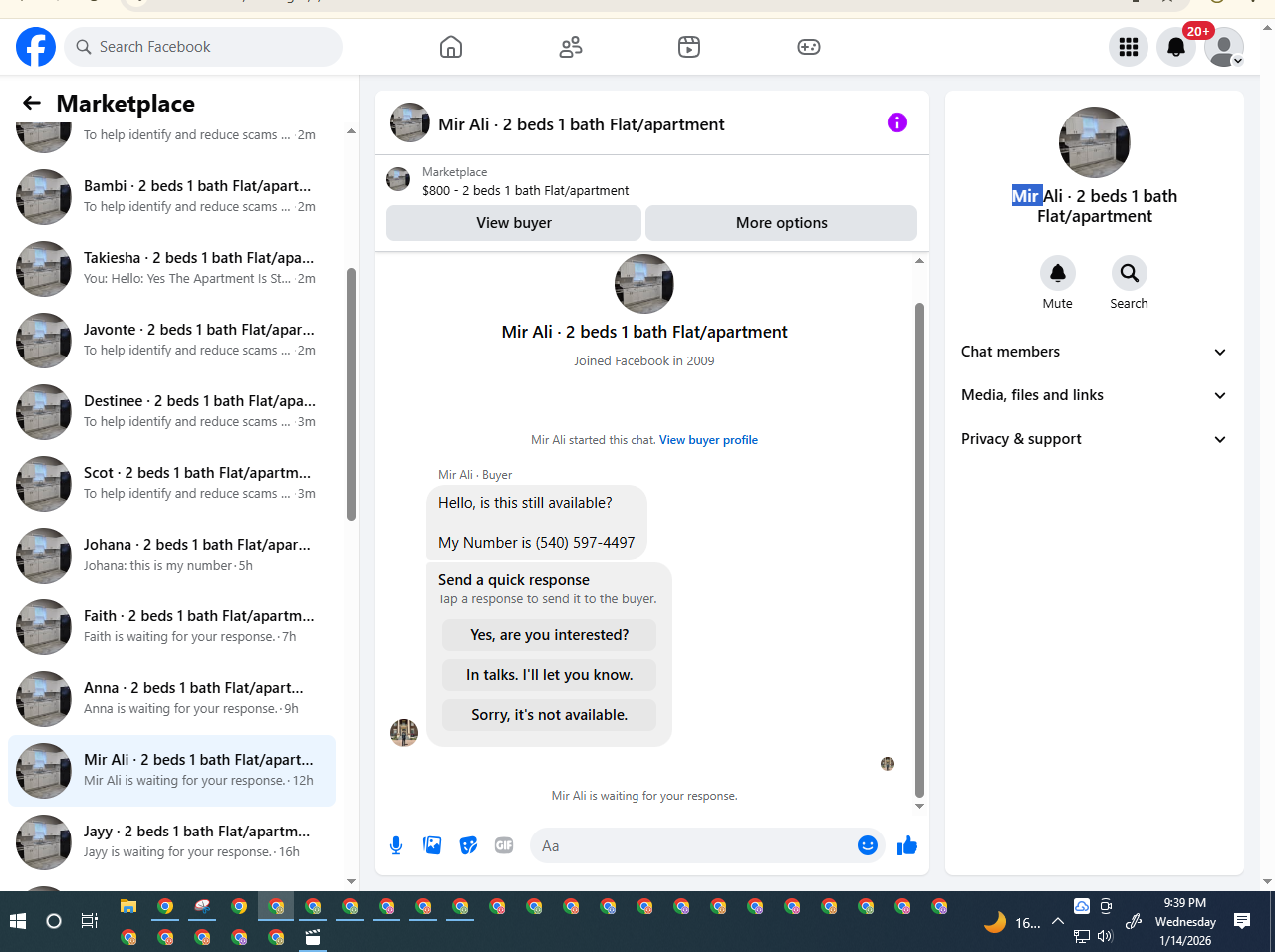Open the Gaming icon in top navigation
The height and width of the screenshot is (952, 1275).
[809, 47]
